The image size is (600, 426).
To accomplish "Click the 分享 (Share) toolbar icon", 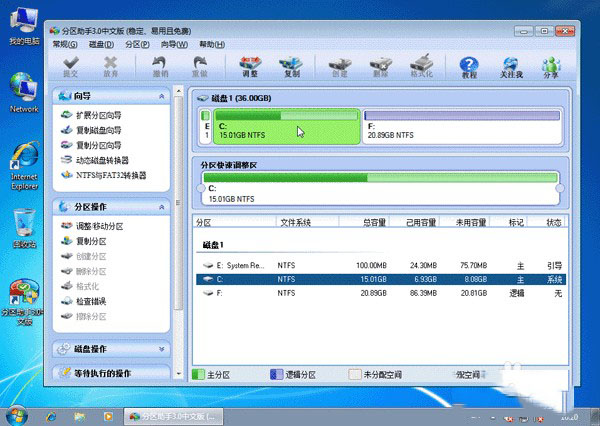I will tap(551, 66).
